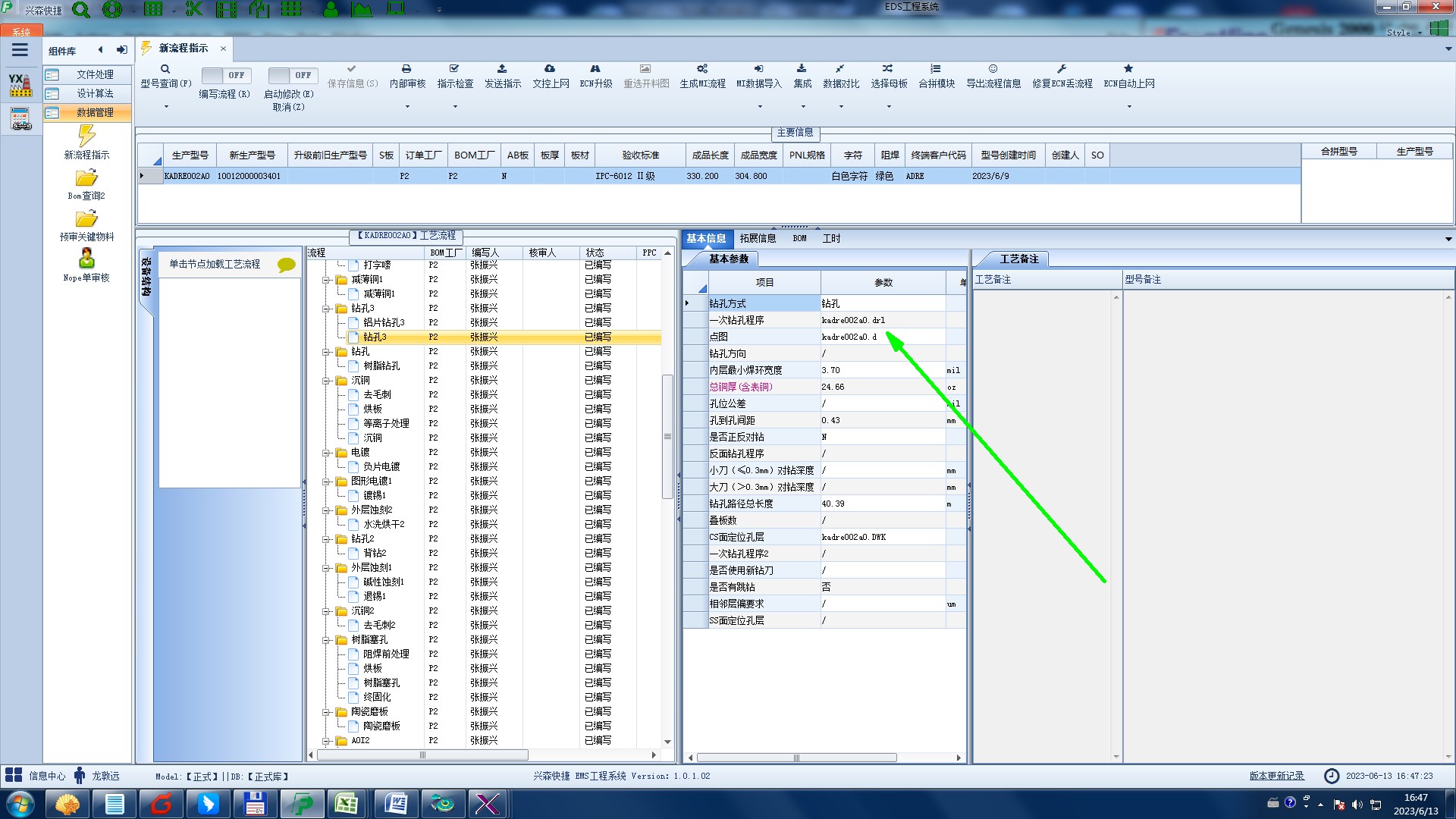Collapse the 钻孔3 folder node in tree

coord(326,309)
